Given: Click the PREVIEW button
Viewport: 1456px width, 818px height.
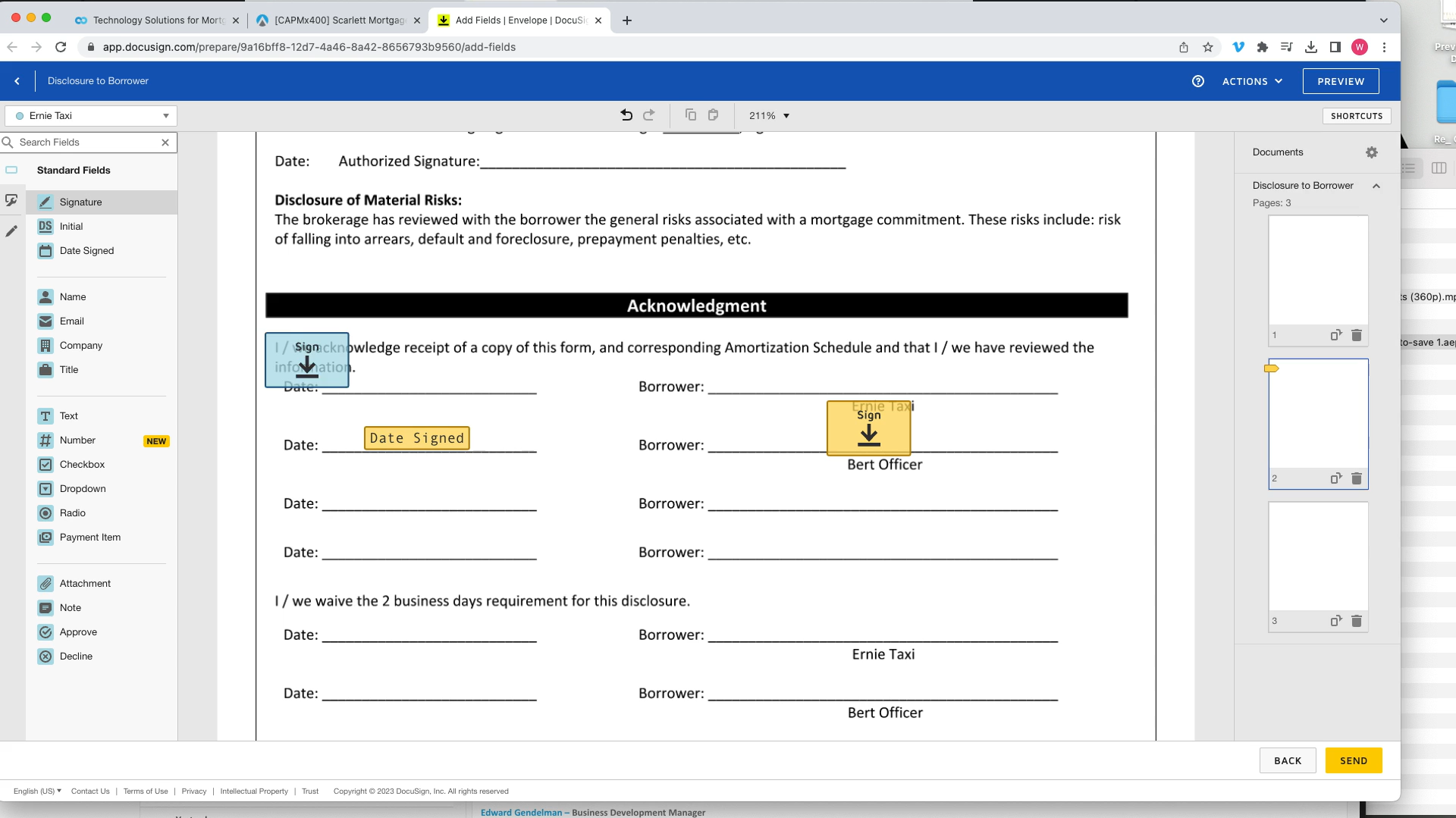Looking at the screenshot, I should (x=1341, y=81).
